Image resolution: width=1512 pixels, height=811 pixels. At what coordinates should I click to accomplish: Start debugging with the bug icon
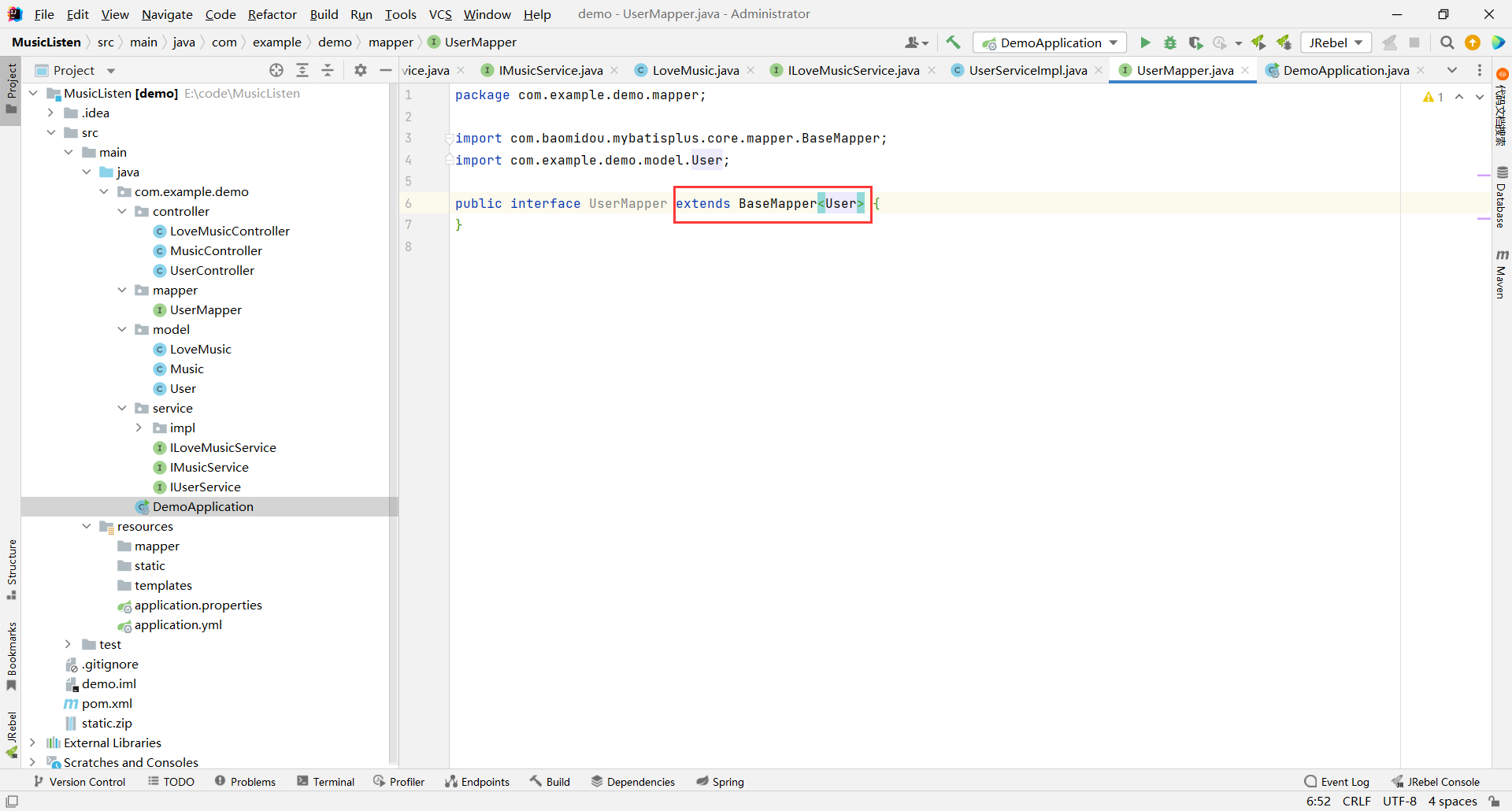pos(1170,43)
